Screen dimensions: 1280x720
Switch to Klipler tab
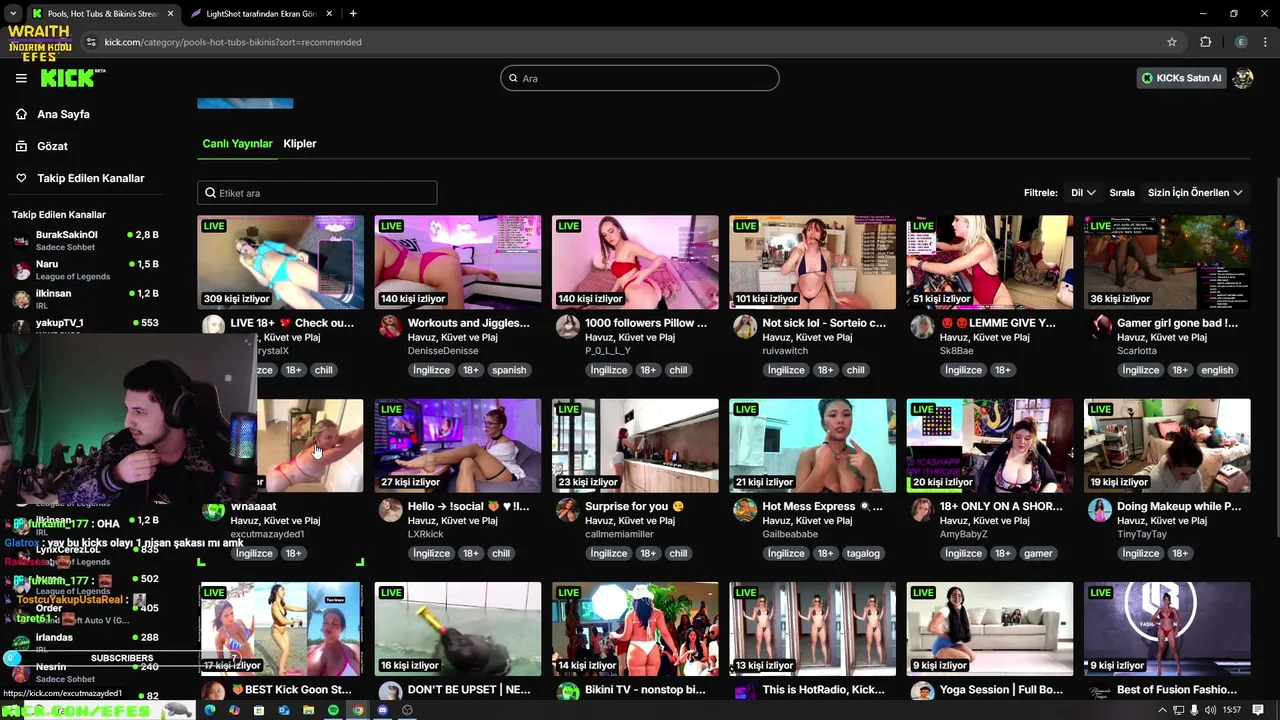(x=300, y=143)
